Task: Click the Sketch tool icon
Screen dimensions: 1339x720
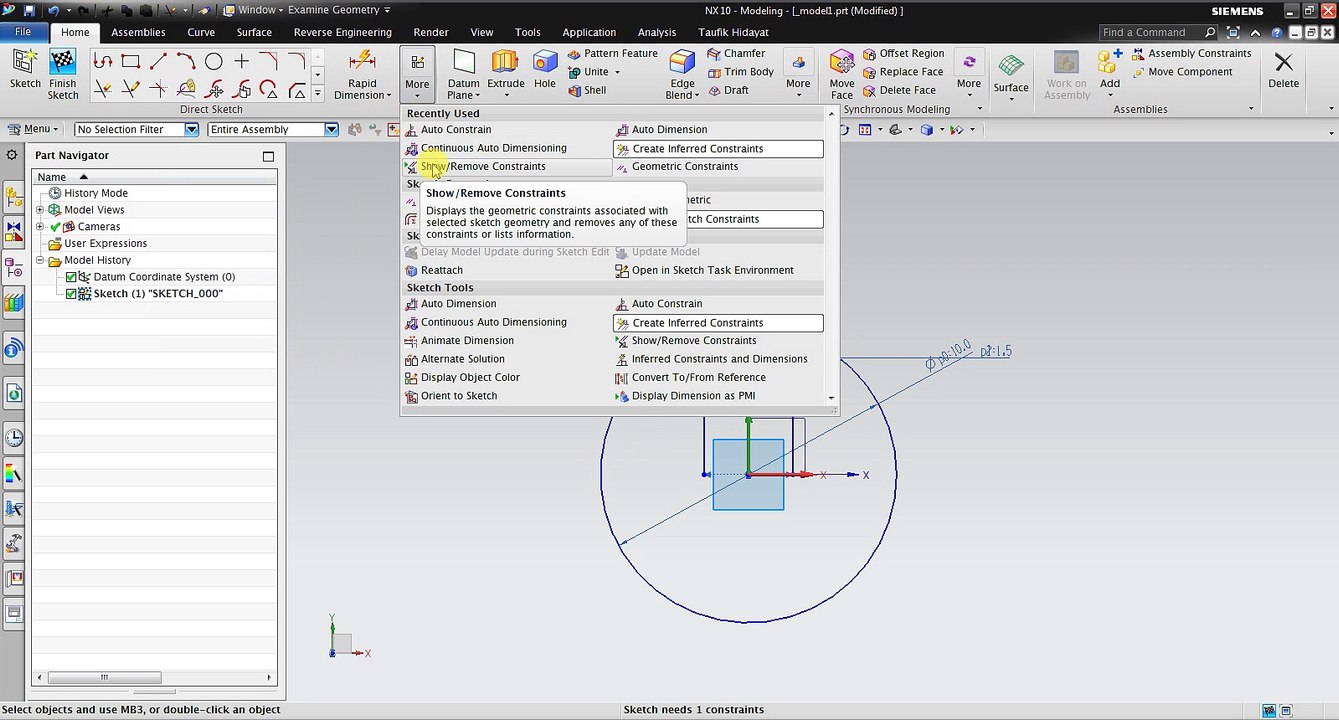Action: (x=25, y=62)
